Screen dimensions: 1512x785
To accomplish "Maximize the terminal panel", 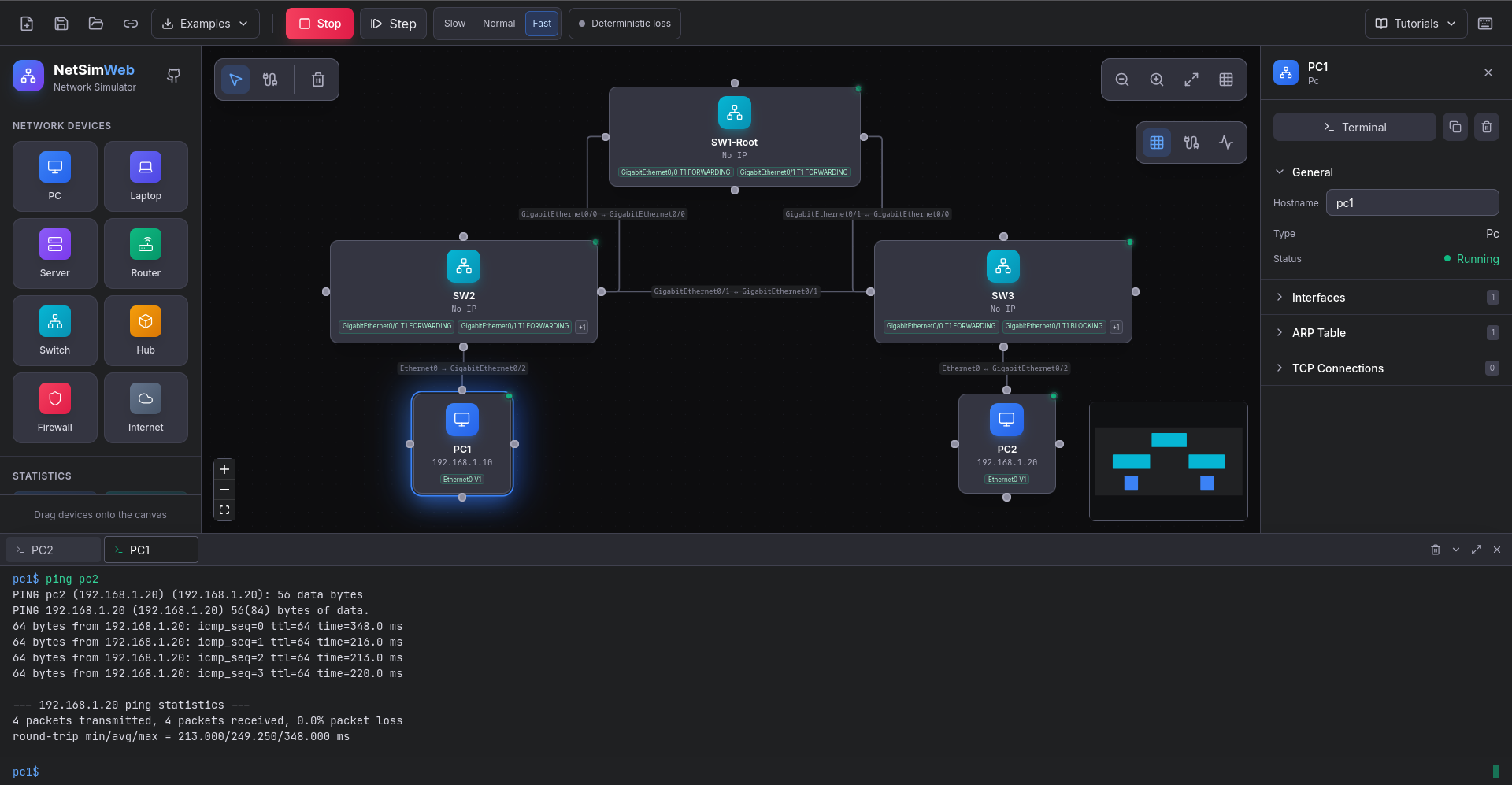I will [1477, 550].
